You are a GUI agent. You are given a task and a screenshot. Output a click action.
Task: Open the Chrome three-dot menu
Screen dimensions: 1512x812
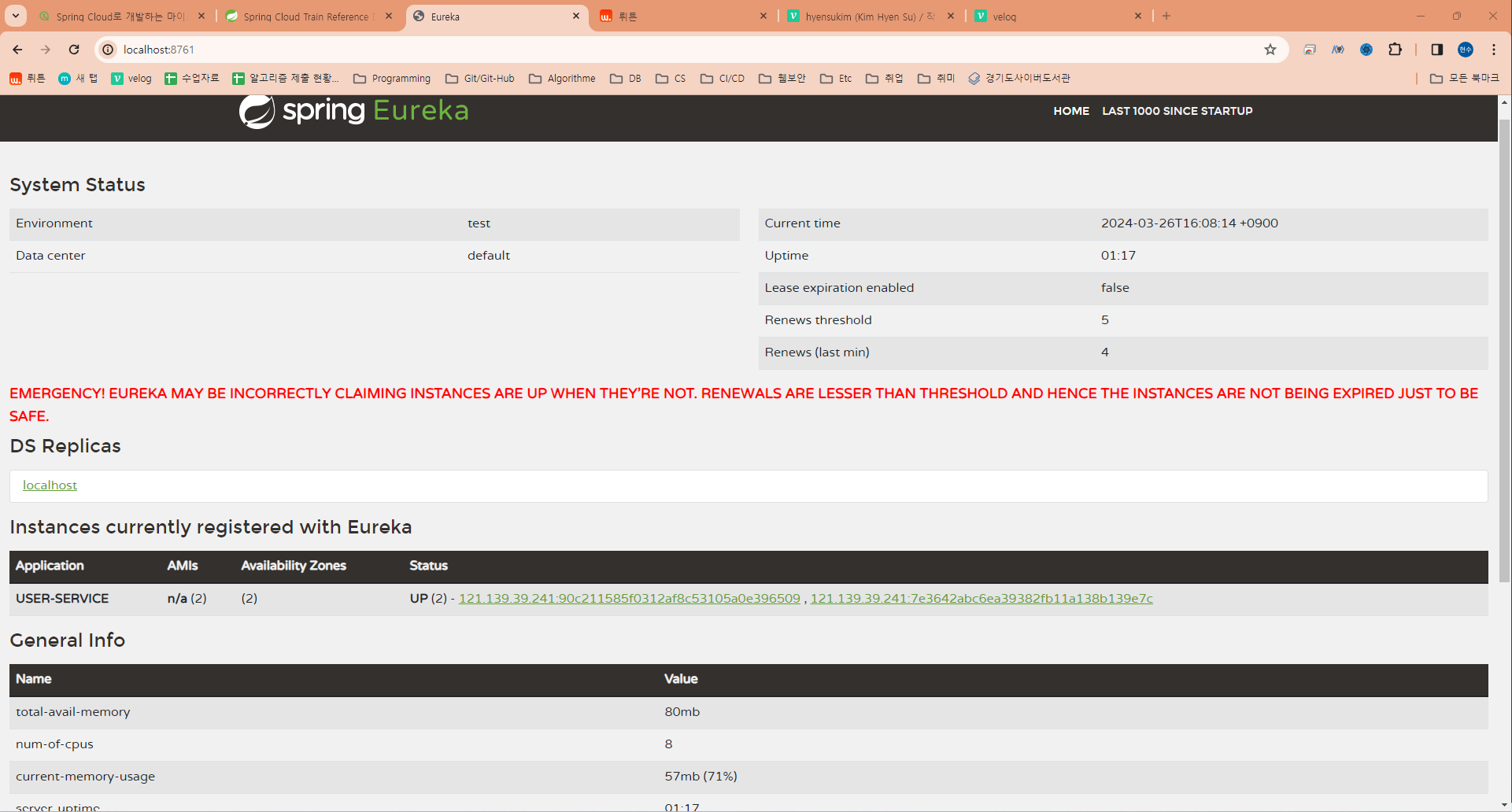[1494, 50]
